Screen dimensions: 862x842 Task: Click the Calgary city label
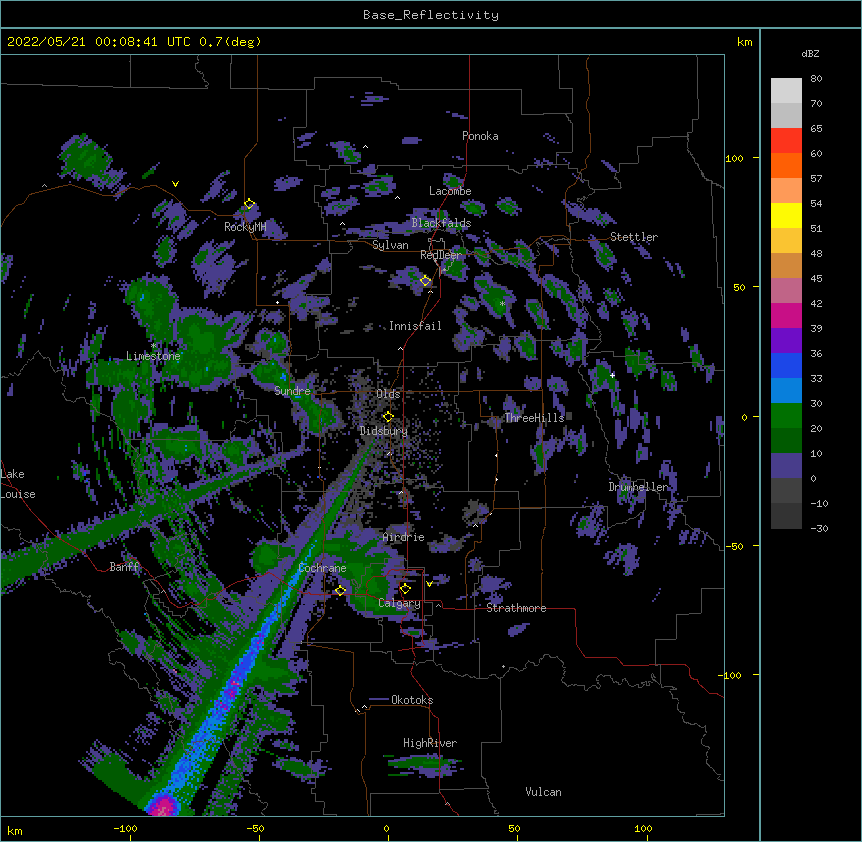[399, 603]
